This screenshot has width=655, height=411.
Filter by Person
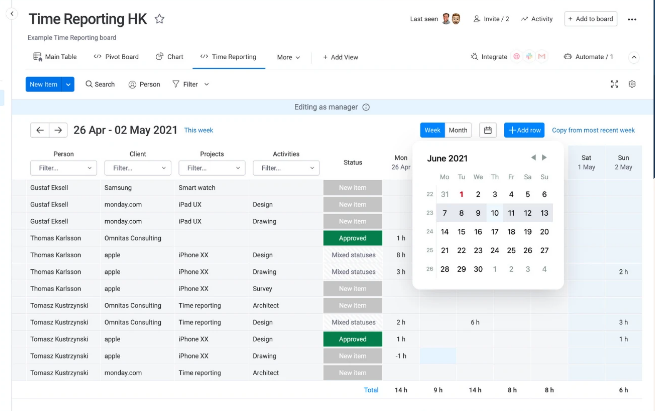click(x=144, y=84)
